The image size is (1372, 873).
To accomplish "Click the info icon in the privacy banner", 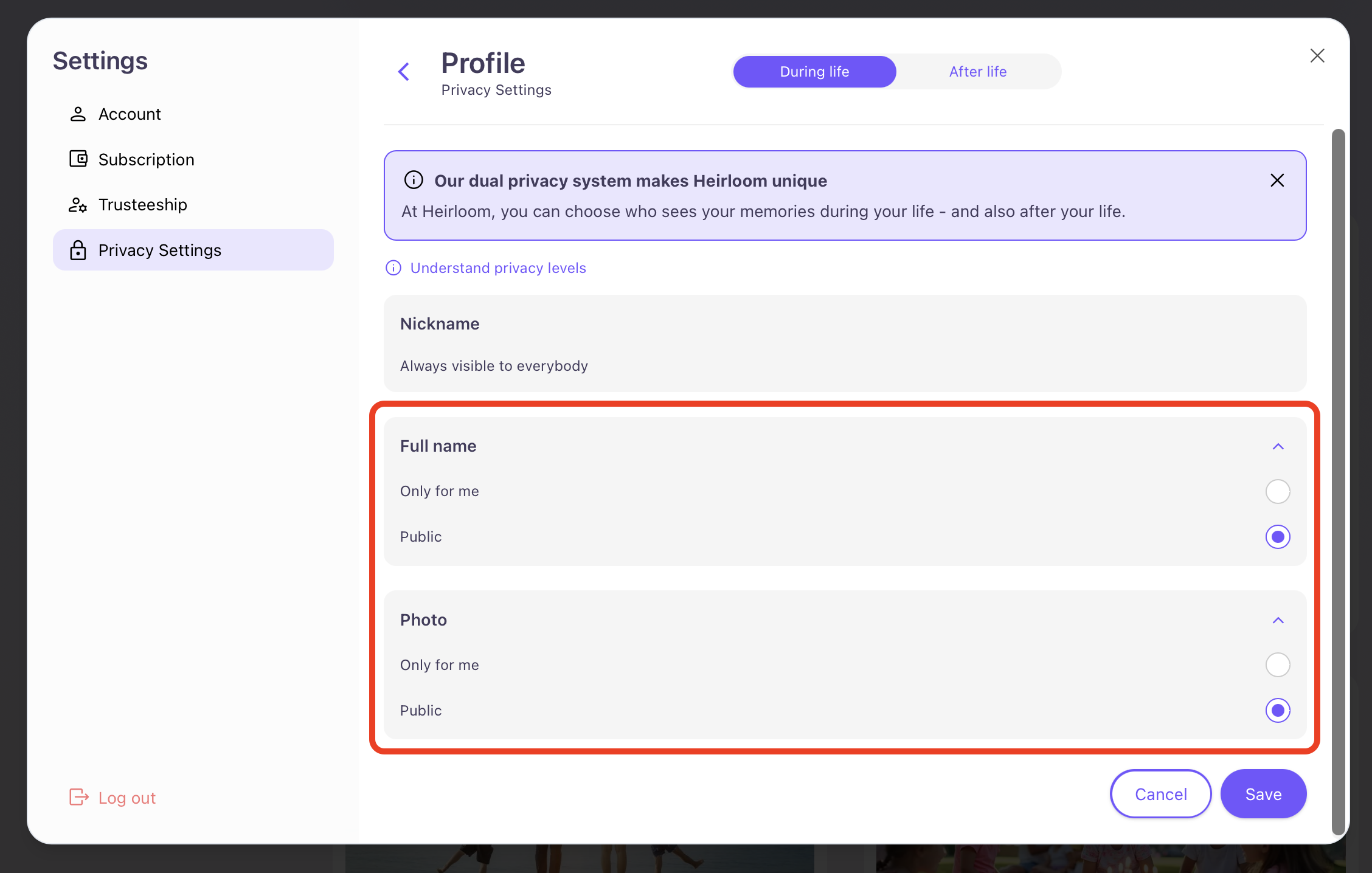I will [x=414, y=181].
